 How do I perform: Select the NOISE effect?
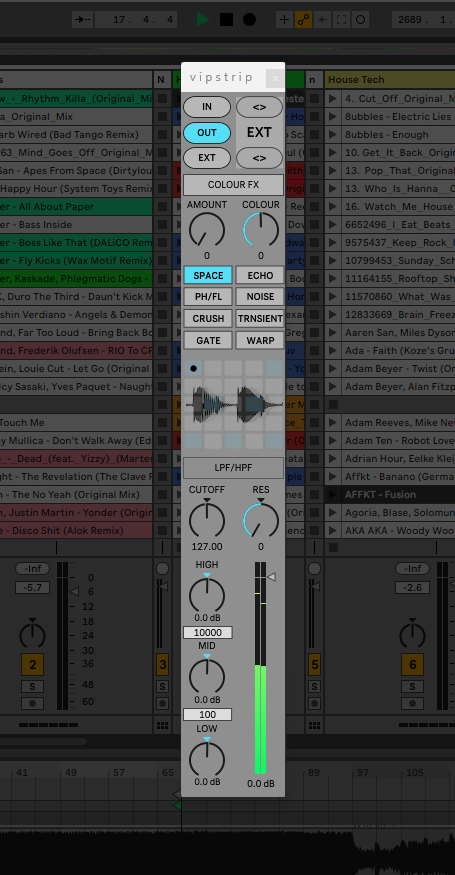point(260,297)
